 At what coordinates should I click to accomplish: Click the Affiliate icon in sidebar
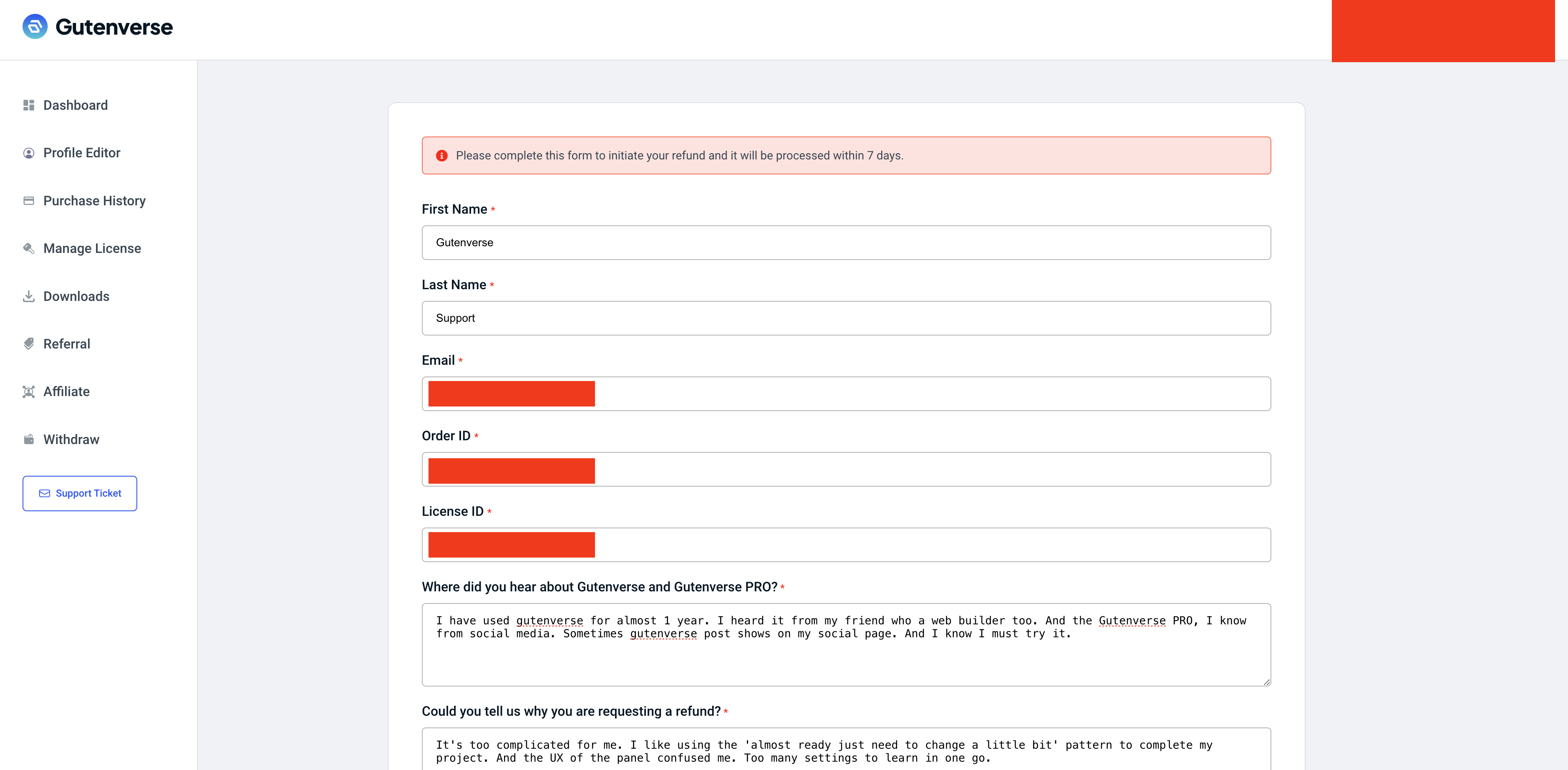pos(29,391)
